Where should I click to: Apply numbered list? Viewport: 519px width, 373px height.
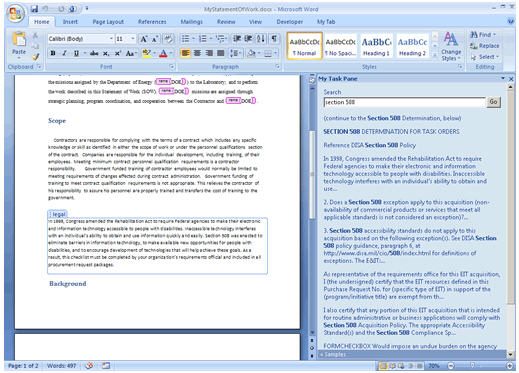pos(203,39)
